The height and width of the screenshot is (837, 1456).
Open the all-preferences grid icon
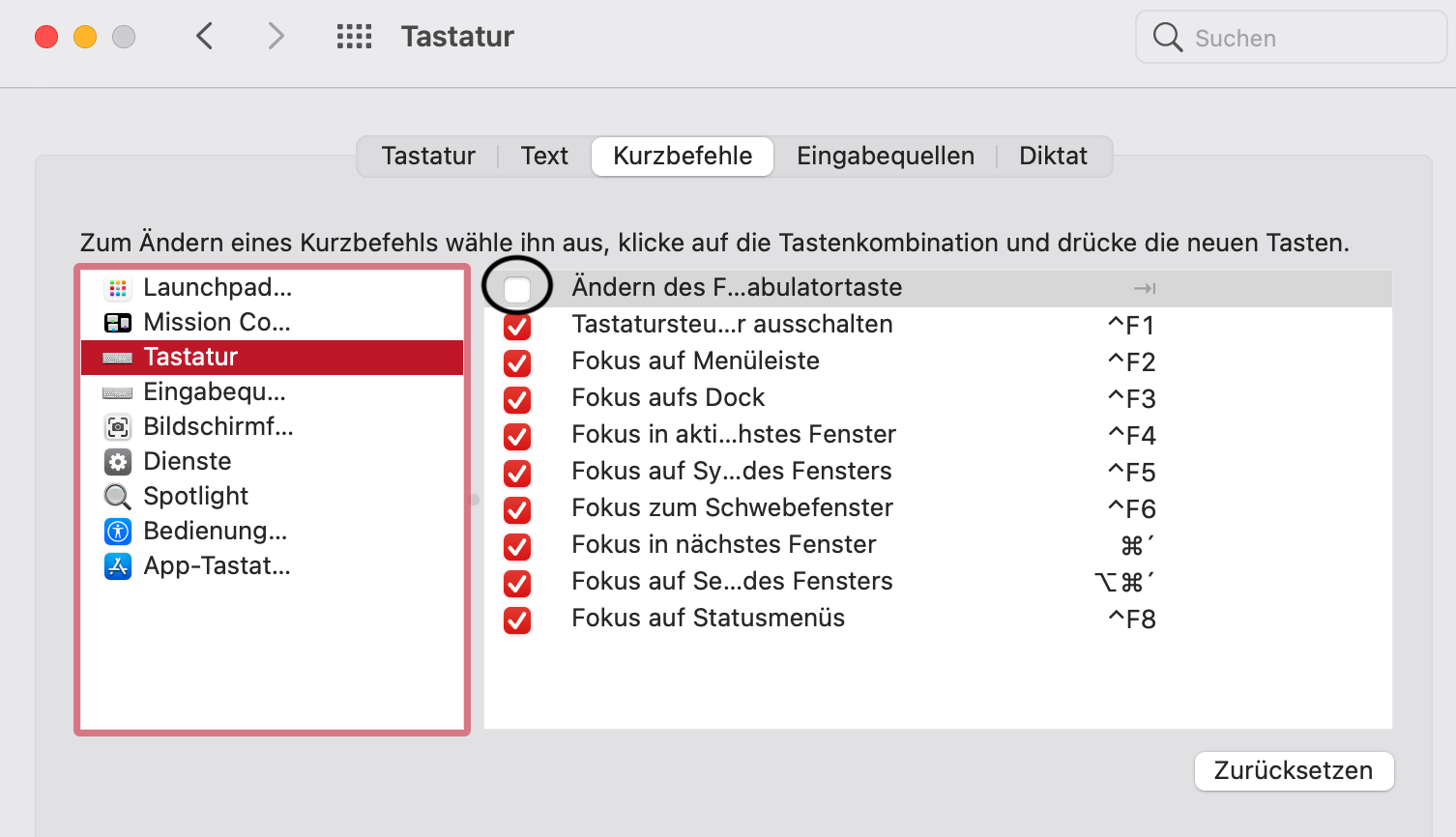354,37
